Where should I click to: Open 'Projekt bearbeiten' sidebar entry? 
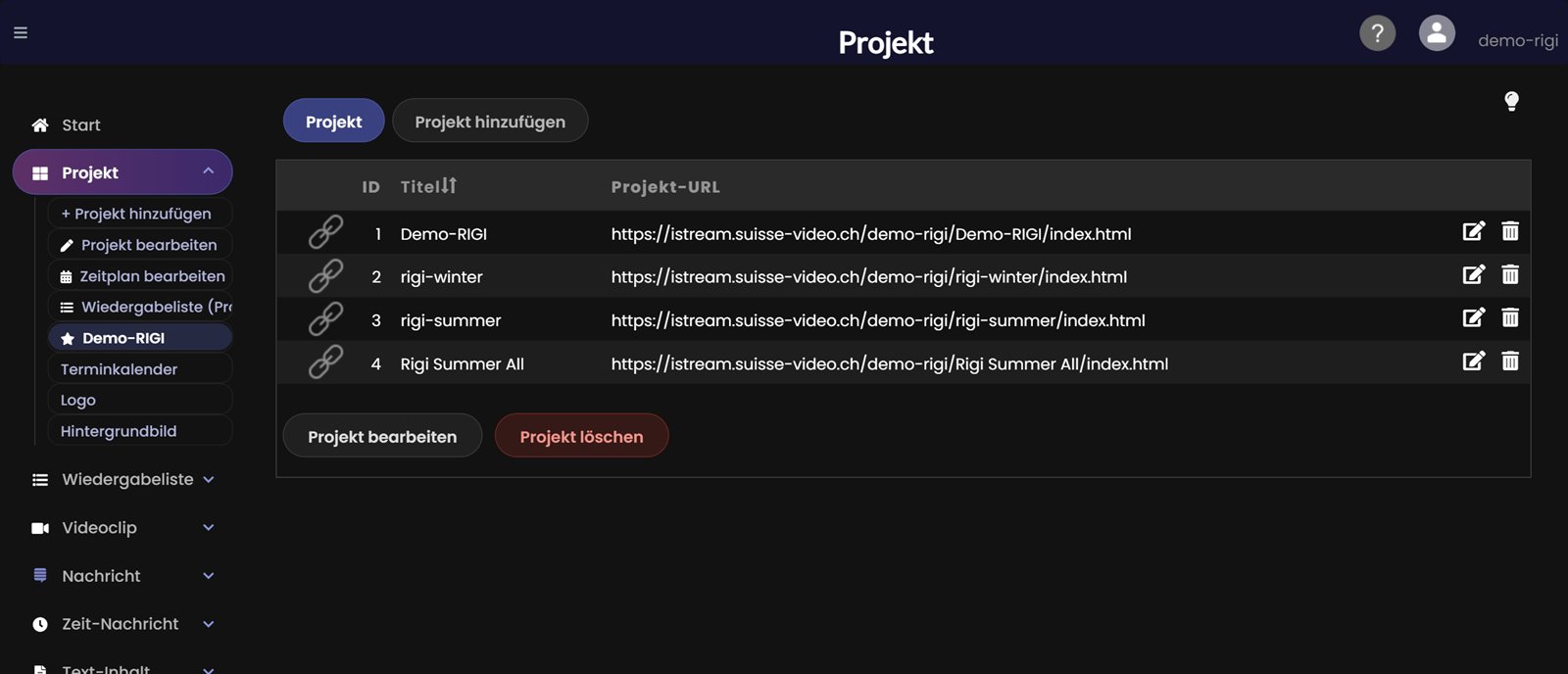[x=140, y=245]
